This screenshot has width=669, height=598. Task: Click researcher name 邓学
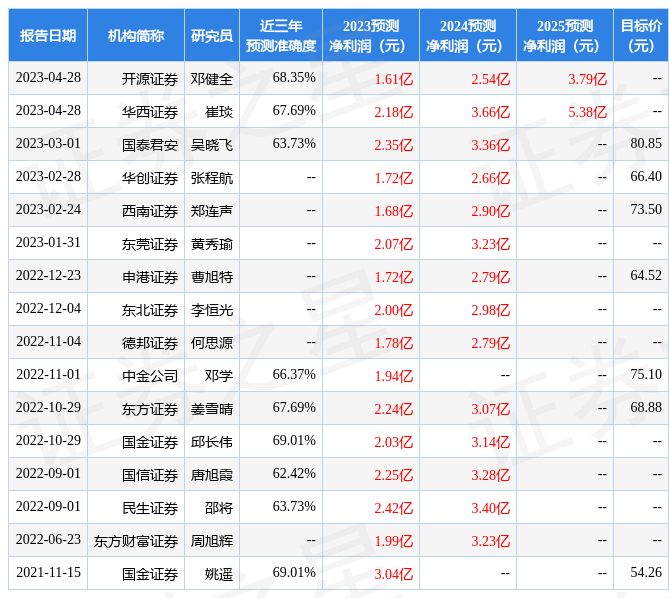tap(219, 376)
